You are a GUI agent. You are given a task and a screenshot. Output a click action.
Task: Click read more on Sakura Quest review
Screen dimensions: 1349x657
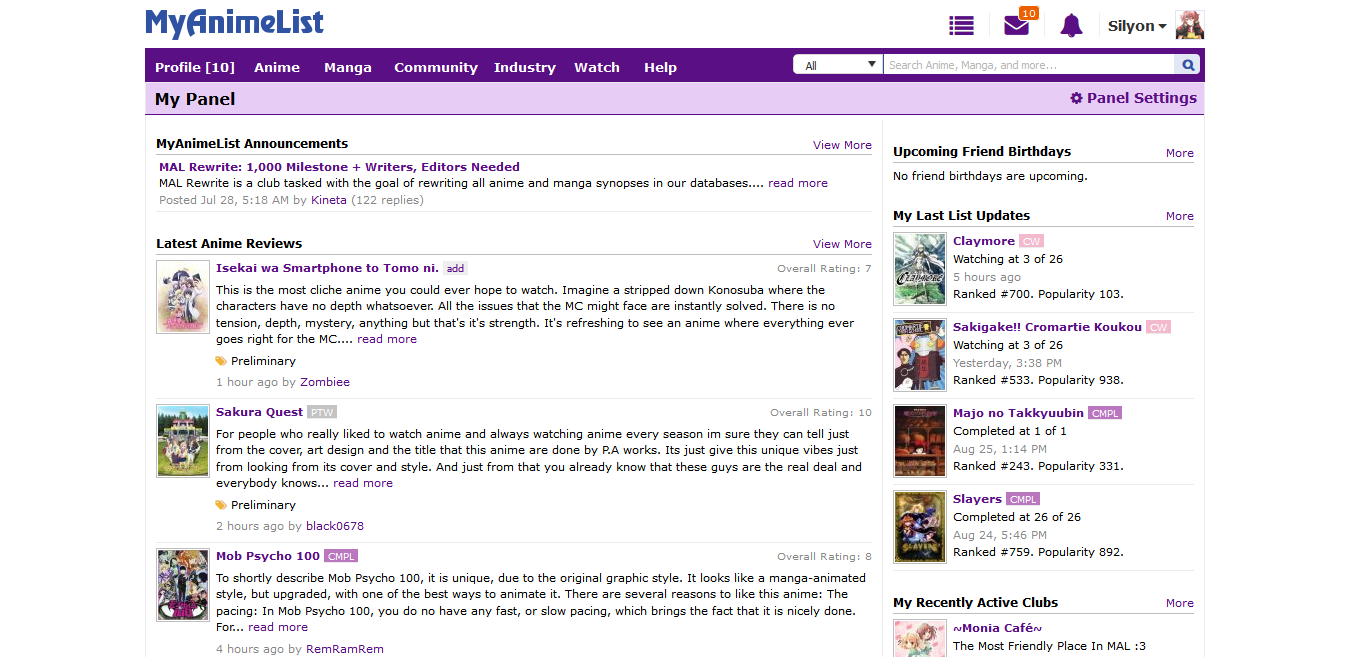(x=363, y=483)
